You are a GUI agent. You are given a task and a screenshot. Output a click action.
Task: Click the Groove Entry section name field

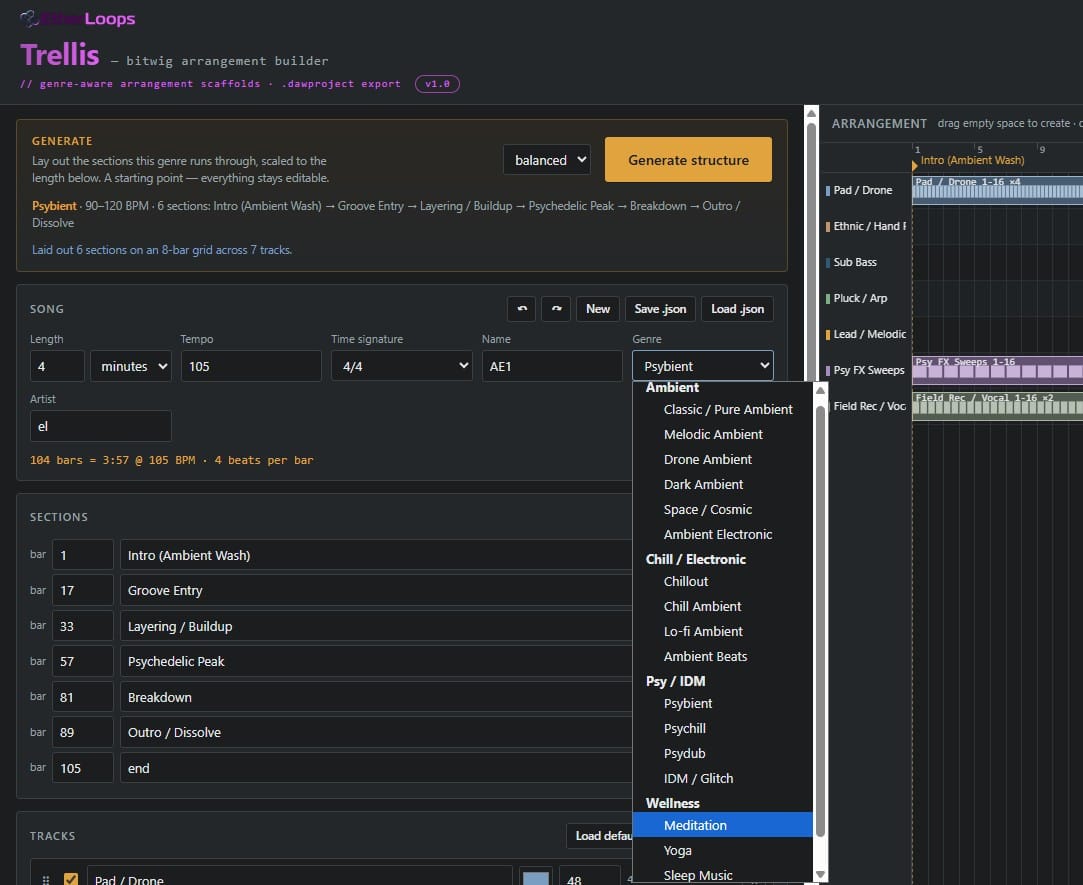point(376,591)
